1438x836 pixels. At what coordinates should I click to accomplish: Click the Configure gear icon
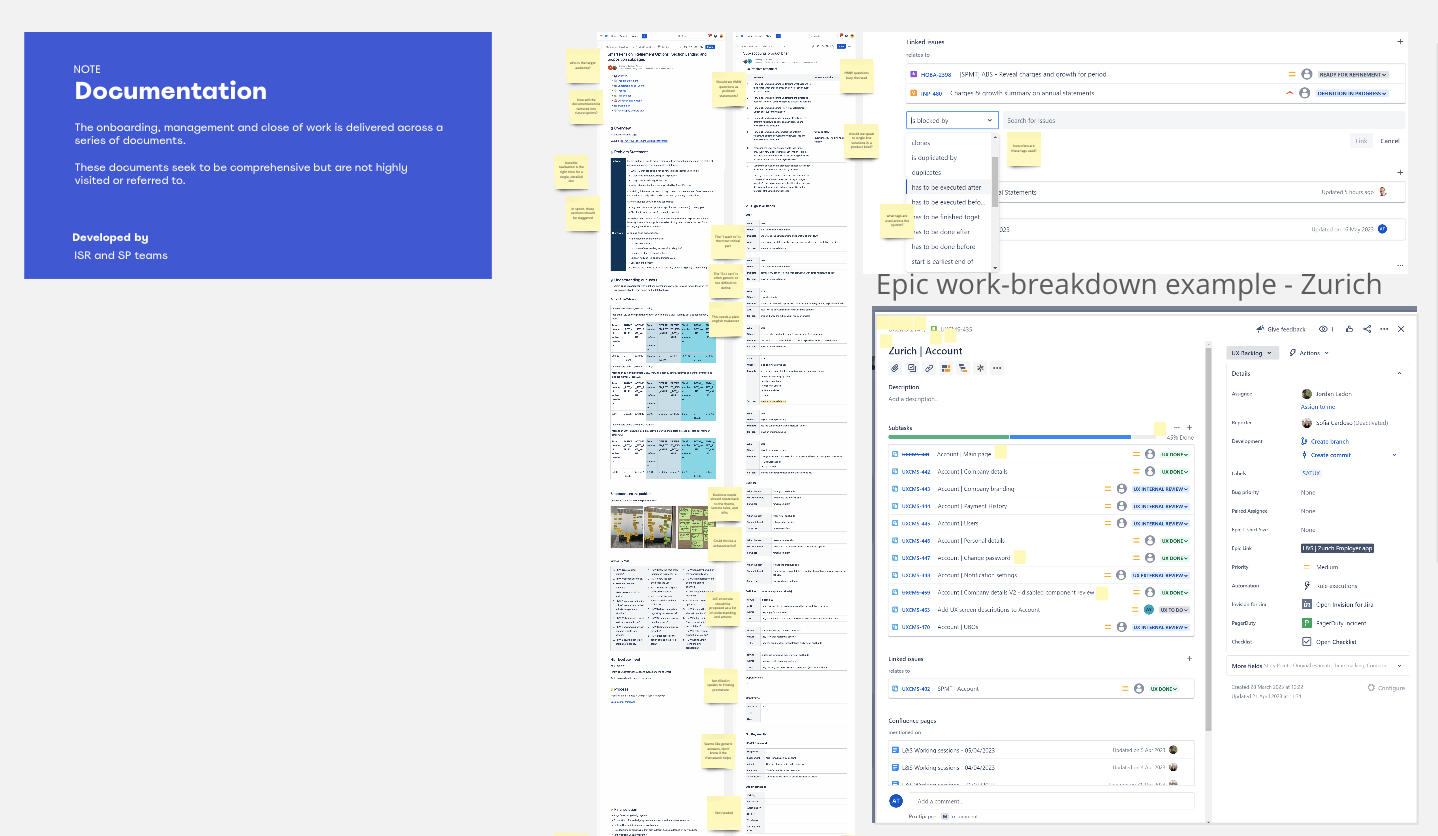[1372, 688]
